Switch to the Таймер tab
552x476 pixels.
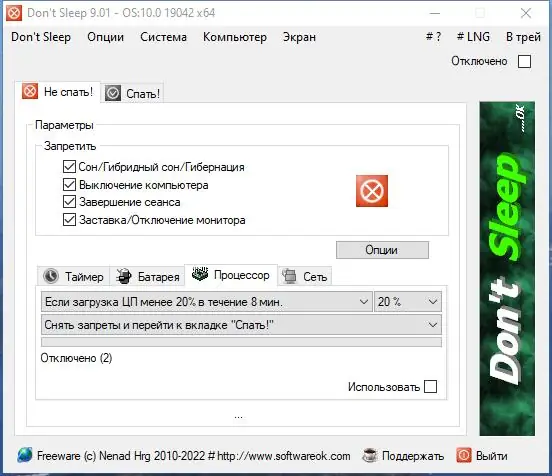coord(74,276)
